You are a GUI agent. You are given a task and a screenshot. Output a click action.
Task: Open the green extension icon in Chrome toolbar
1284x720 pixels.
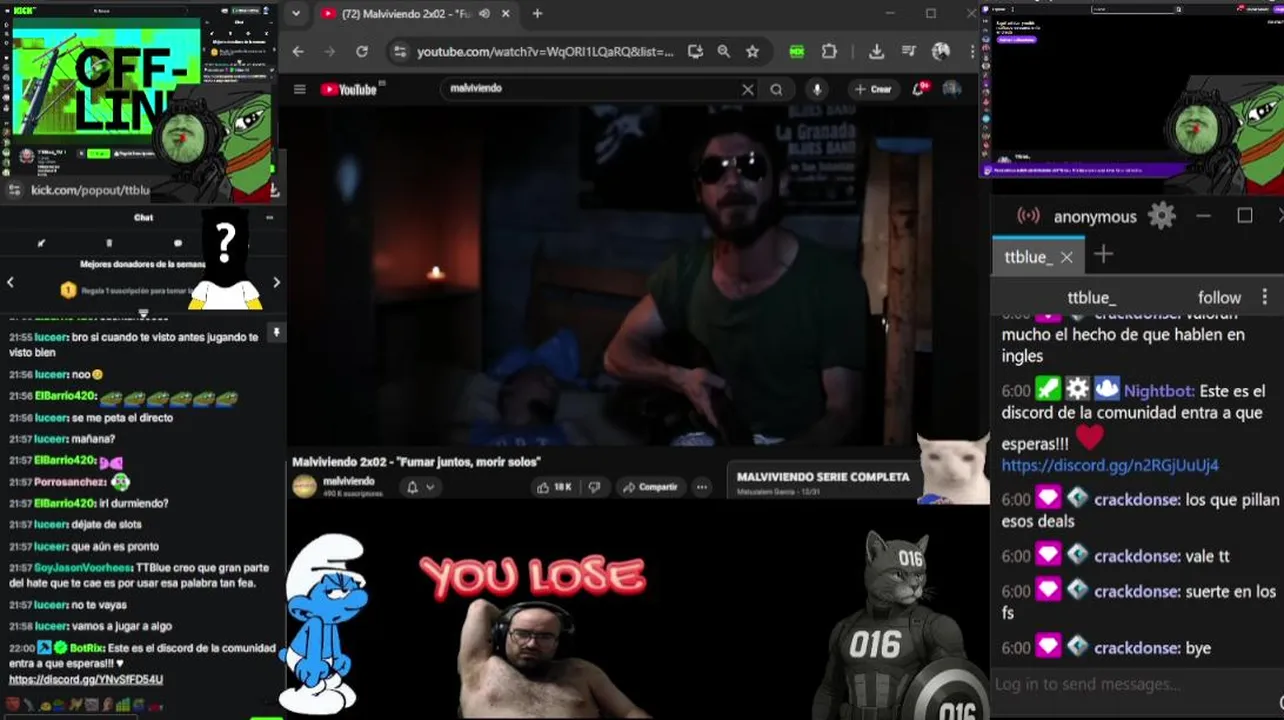pyautogui.click(x=797, y=52)
